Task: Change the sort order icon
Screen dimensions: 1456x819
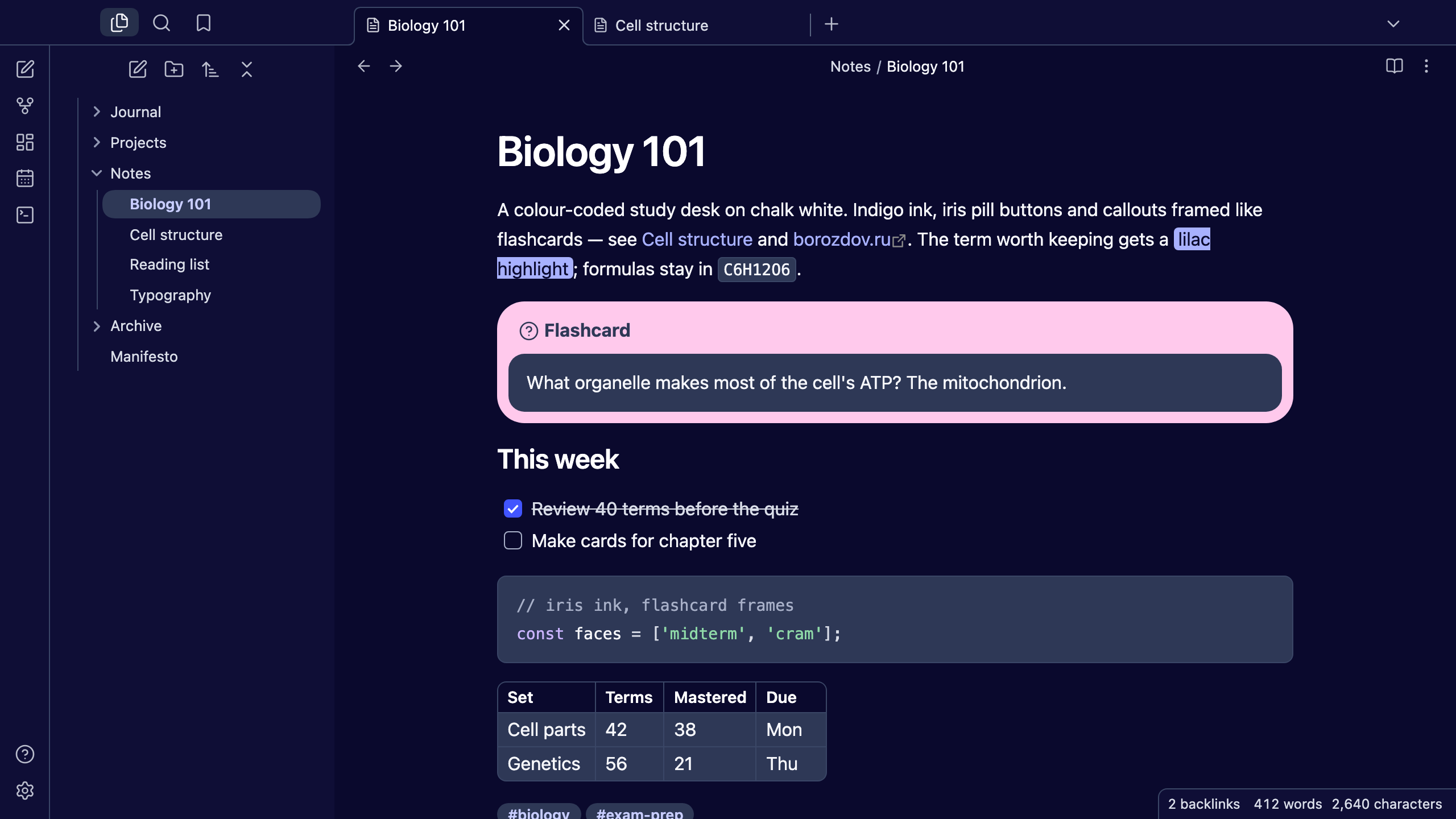Action: [210, 69]
